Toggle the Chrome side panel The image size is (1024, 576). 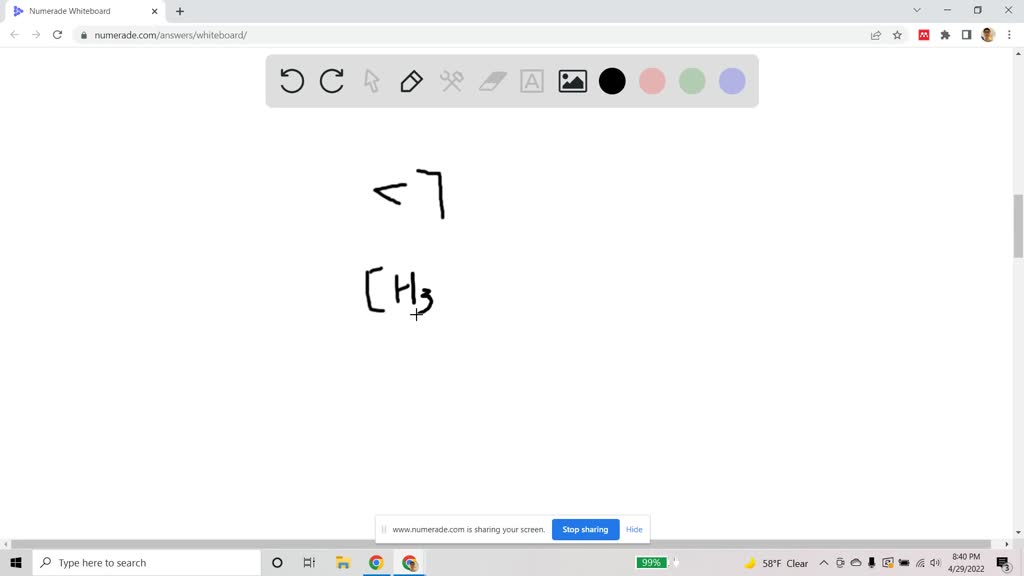(966, 34)
